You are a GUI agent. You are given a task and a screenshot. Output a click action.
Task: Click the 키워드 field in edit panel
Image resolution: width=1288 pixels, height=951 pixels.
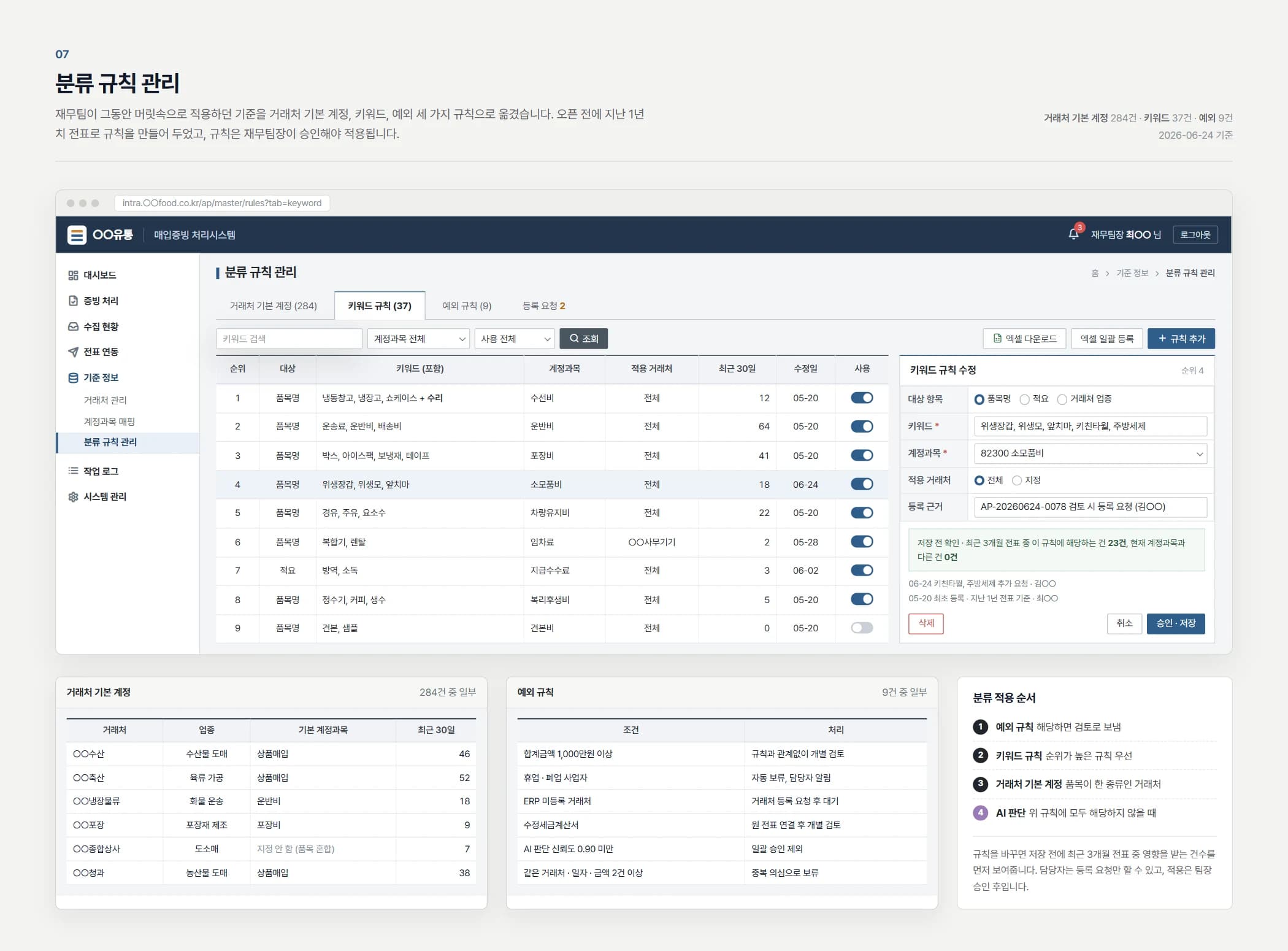point(1090,426)
